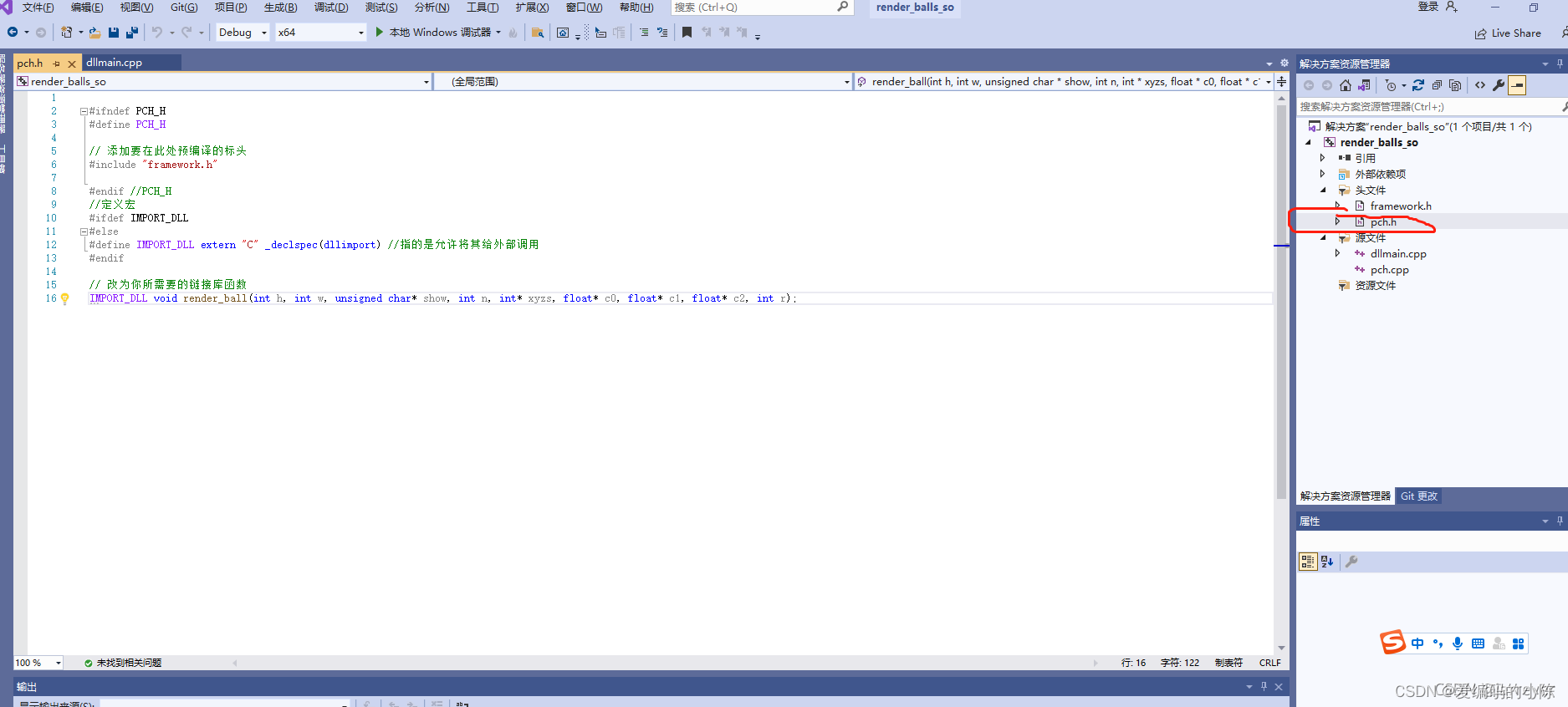Click the Live Share button
Screen dimensions: 1568x707
1508,33
